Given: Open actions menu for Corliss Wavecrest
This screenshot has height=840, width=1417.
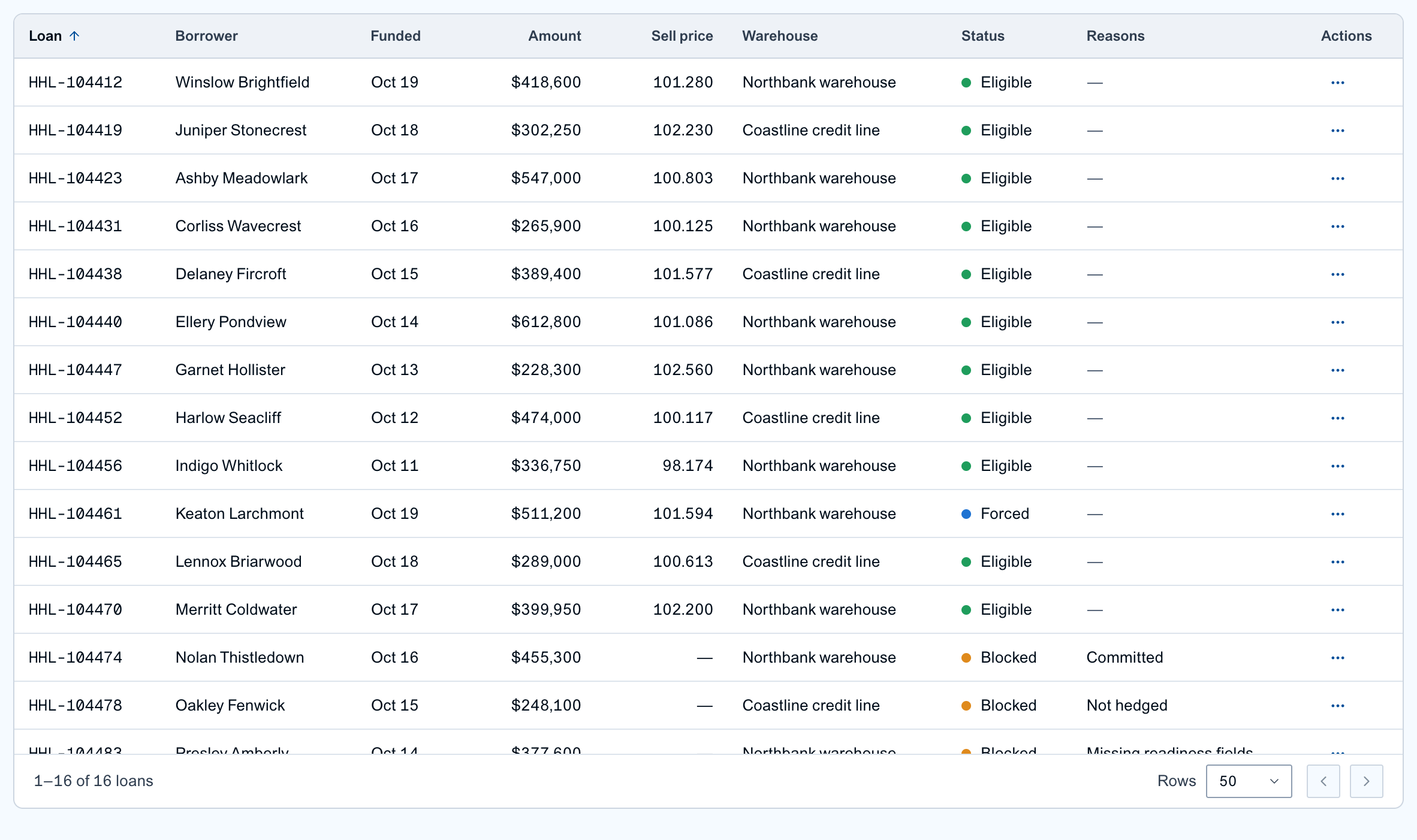Looking at the screenshot, I should tap(1337, 226).
